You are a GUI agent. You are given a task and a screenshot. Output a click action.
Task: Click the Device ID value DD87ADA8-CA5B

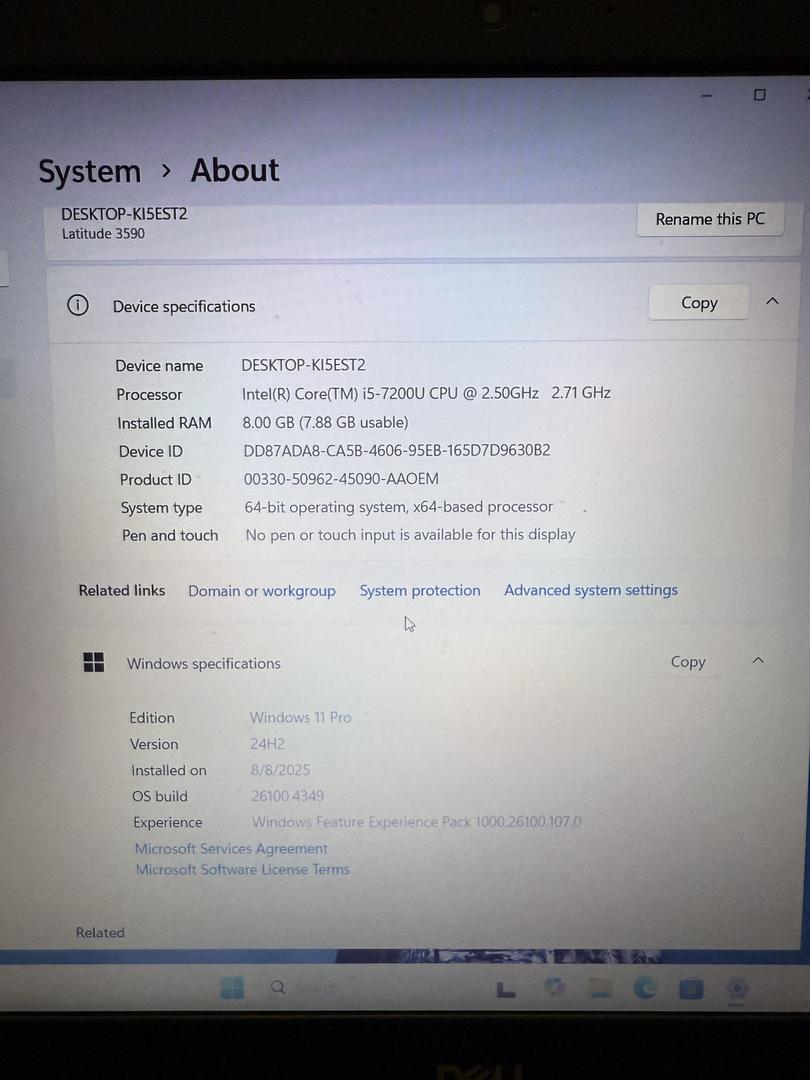[x=397, y=450]
